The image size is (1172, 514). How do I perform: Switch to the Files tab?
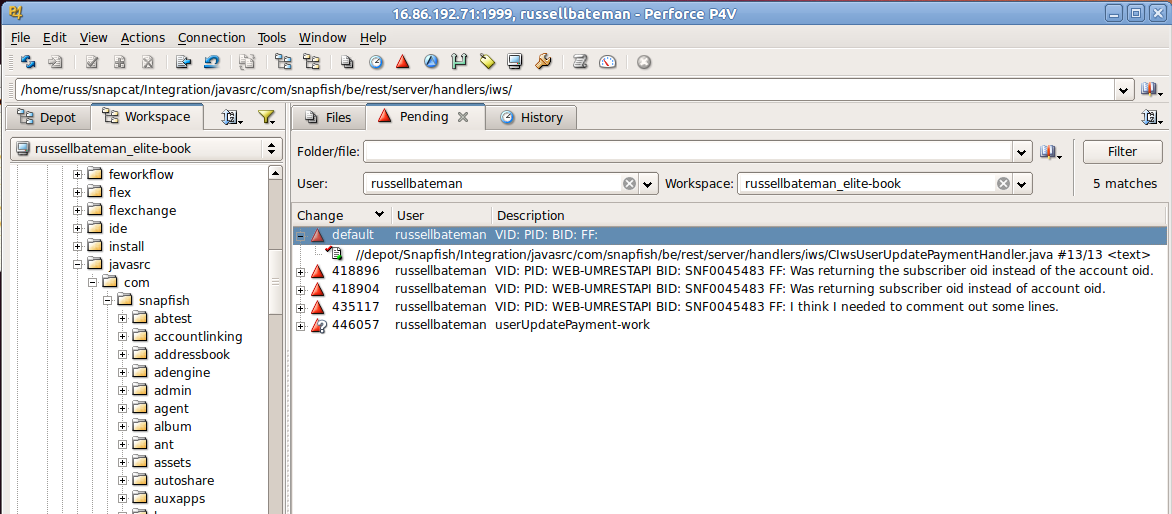pos(328,117)
